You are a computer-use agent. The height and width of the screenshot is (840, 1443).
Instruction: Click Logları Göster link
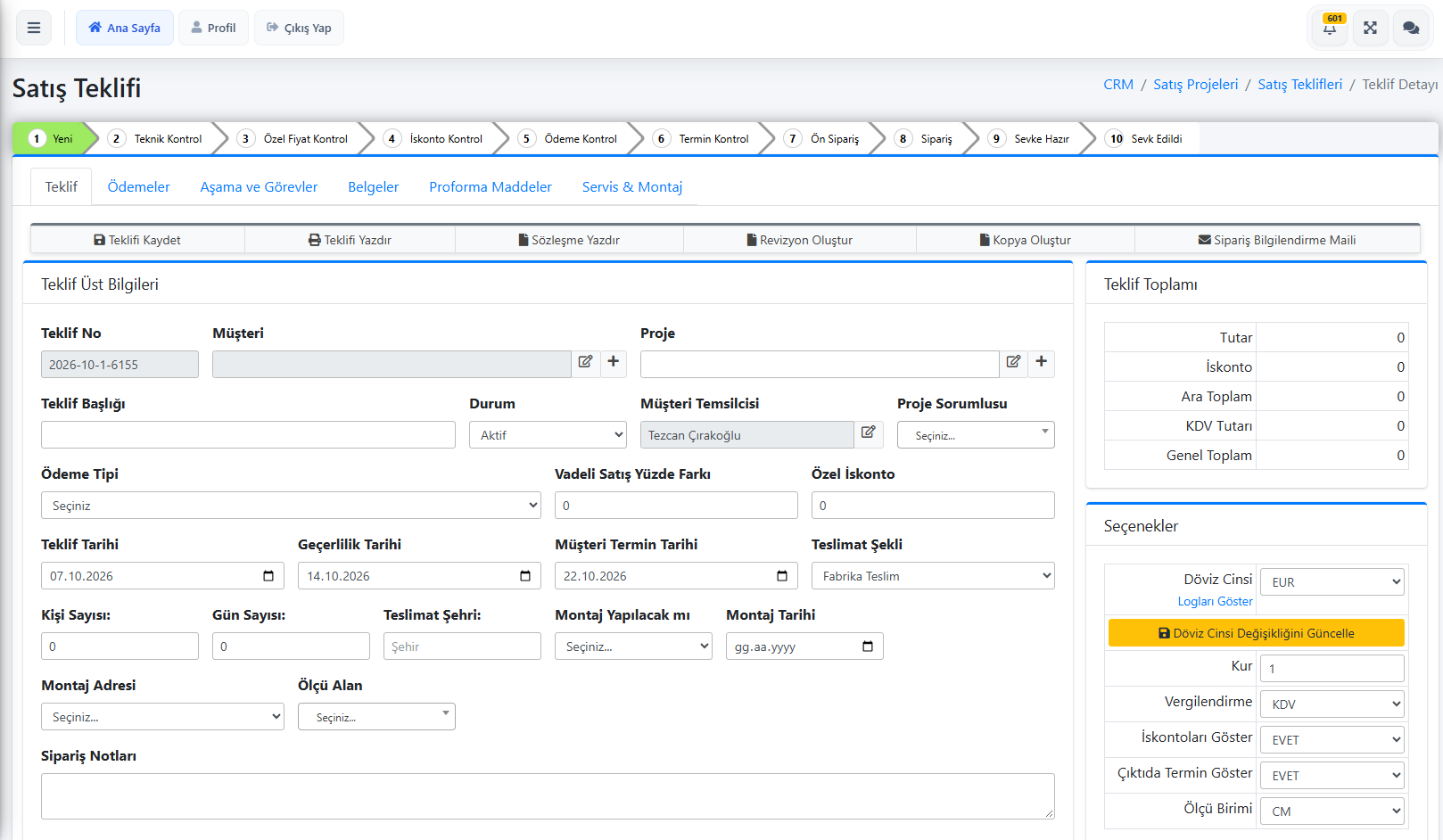click(1215, 602)
